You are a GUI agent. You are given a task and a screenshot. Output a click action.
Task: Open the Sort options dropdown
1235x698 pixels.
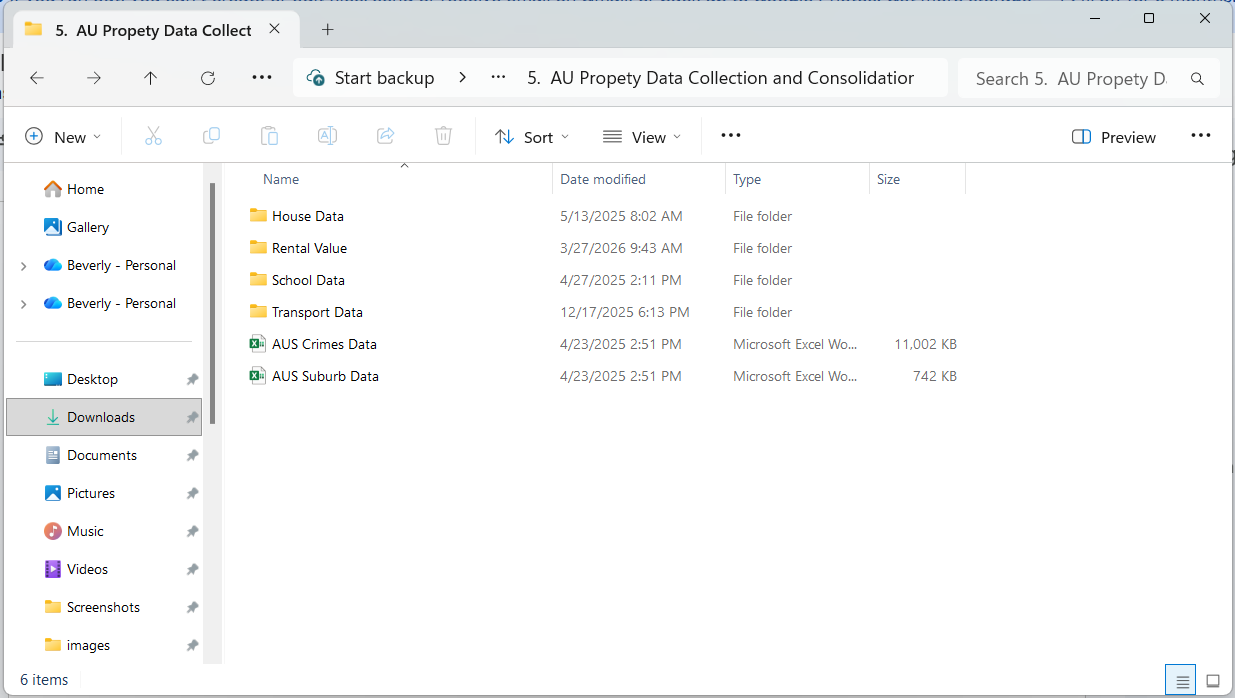pyautogui.click(x=532, y=137)
